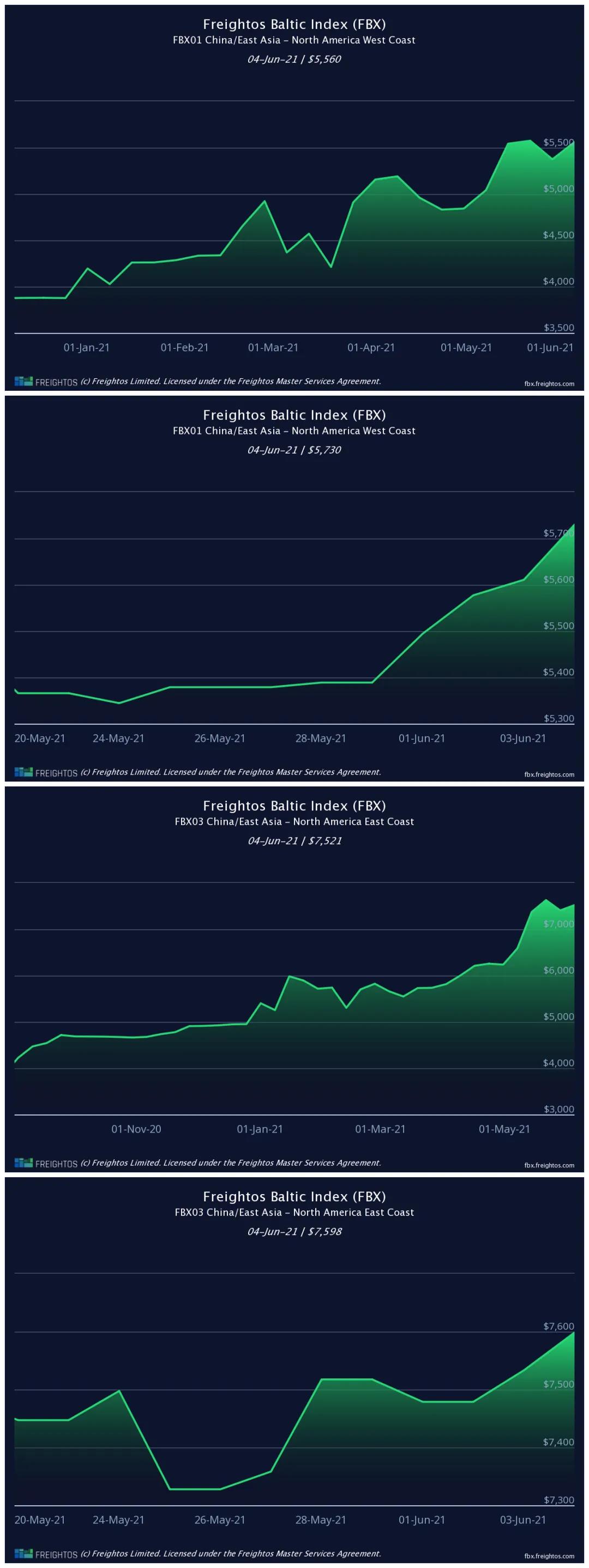Click Freightos logo under the $7,521 chart
Image resolution: width=589 pixels, height=1568 pixels.
point(46,1163)
